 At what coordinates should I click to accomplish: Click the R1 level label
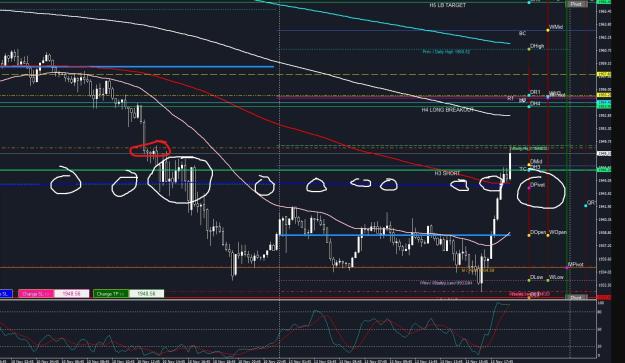511,98
